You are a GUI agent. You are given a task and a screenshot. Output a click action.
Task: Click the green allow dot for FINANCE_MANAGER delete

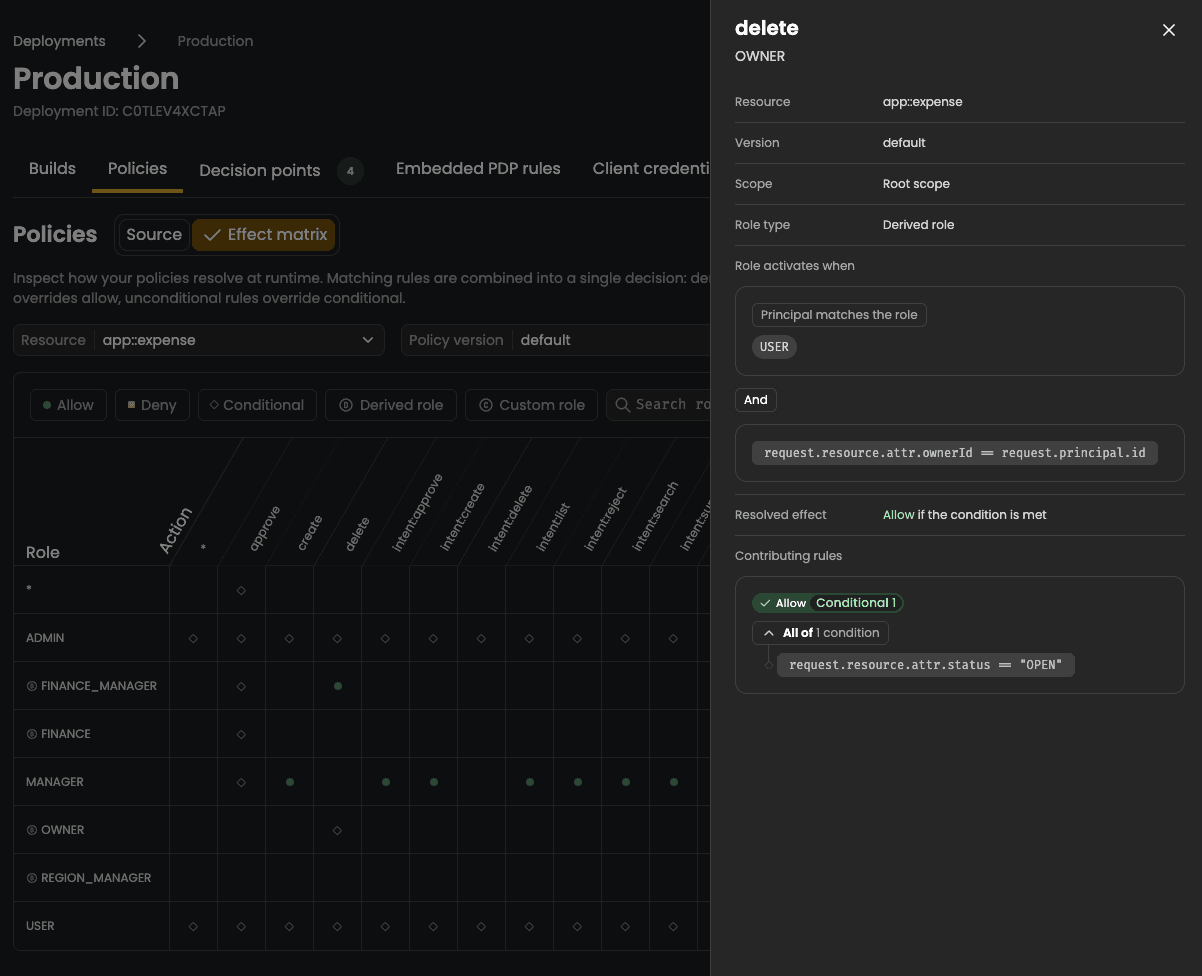[x=338, y=686]
